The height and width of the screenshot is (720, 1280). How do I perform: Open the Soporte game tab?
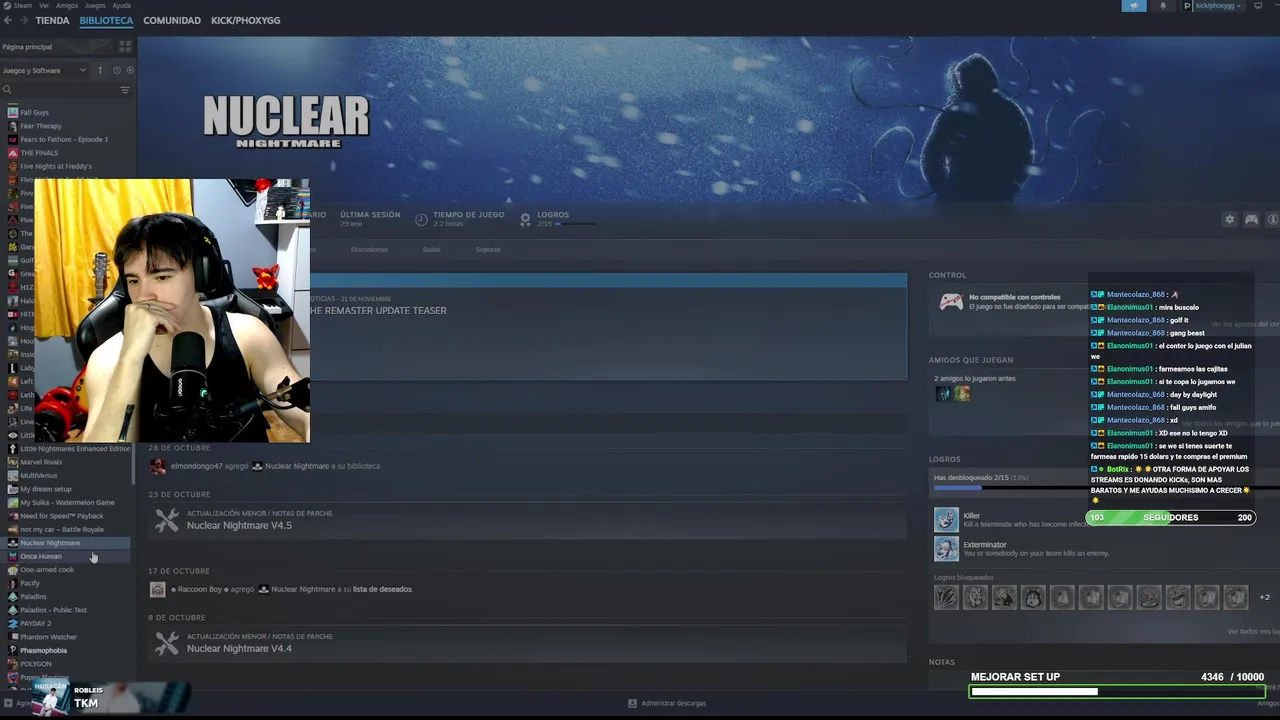[488, 249]
